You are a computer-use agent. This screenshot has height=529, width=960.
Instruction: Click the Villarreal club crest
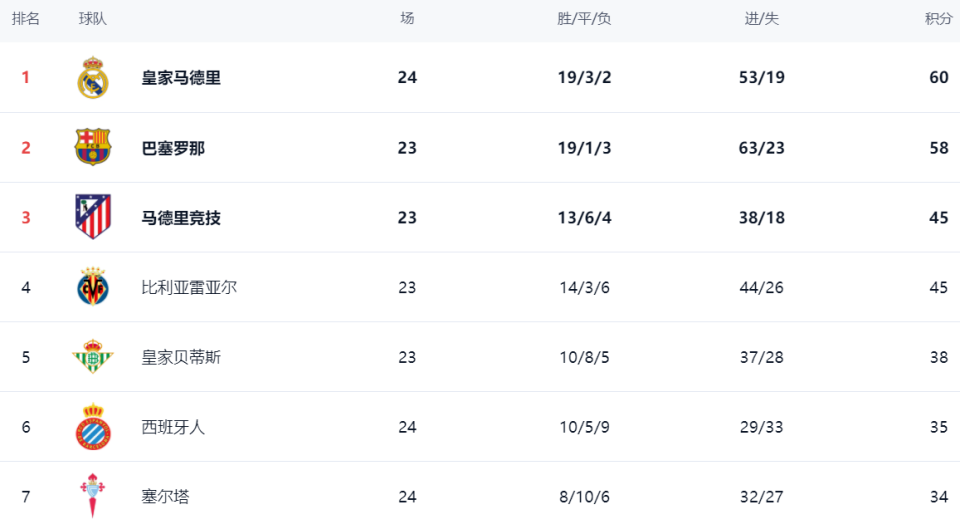[x=93, y=287]
